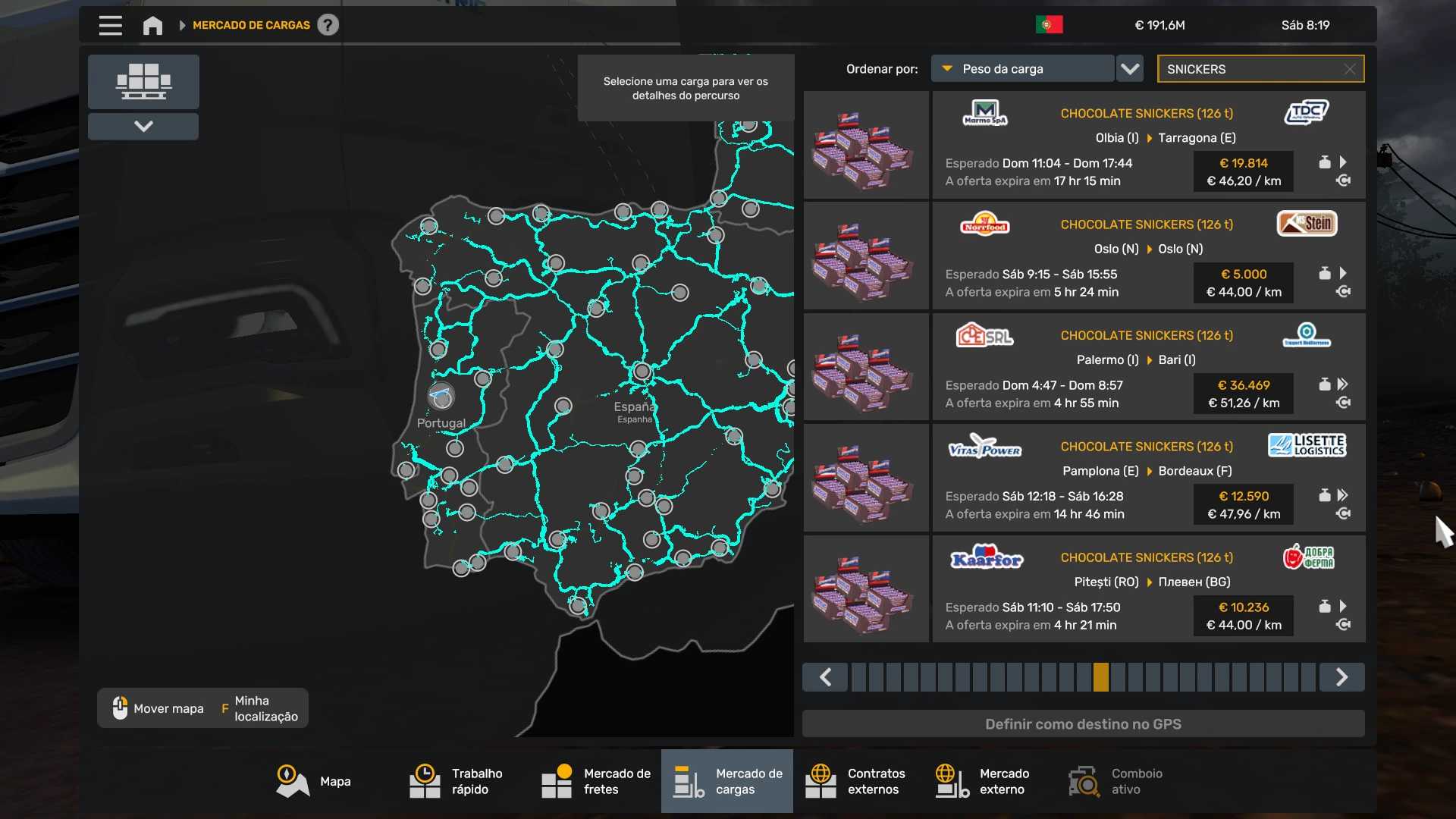The height and width of the screenshot is (819, 1456).
Task: Open the 'Peso da carga' sort dropdown
Action: [x=1022, y=69]
